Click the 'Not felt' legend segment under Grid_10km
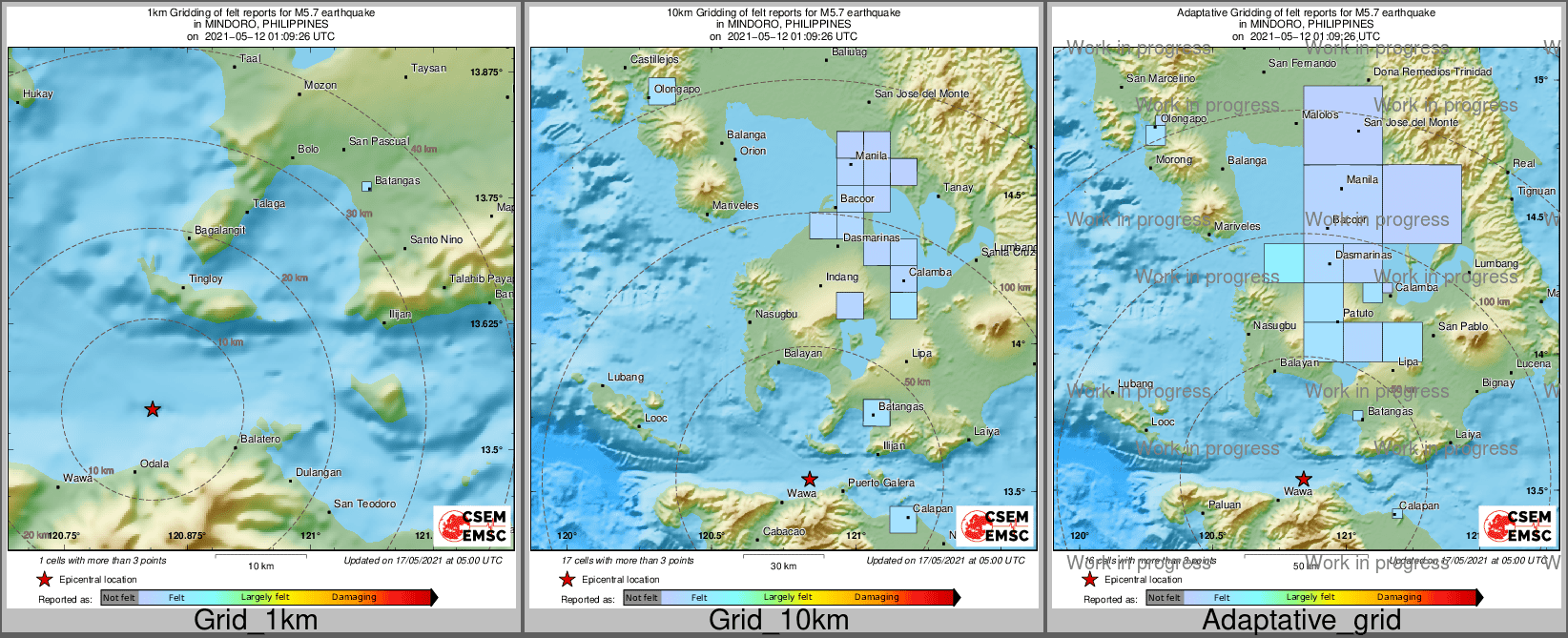Image resolution: width=1568 pixels, height=638 pixels. pos(642,597)
